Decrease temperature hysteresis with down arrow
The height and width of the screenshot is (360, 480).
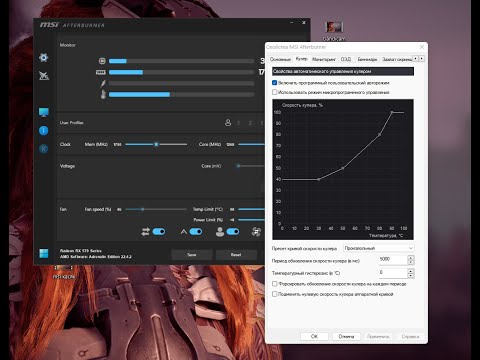pos(411,276)
